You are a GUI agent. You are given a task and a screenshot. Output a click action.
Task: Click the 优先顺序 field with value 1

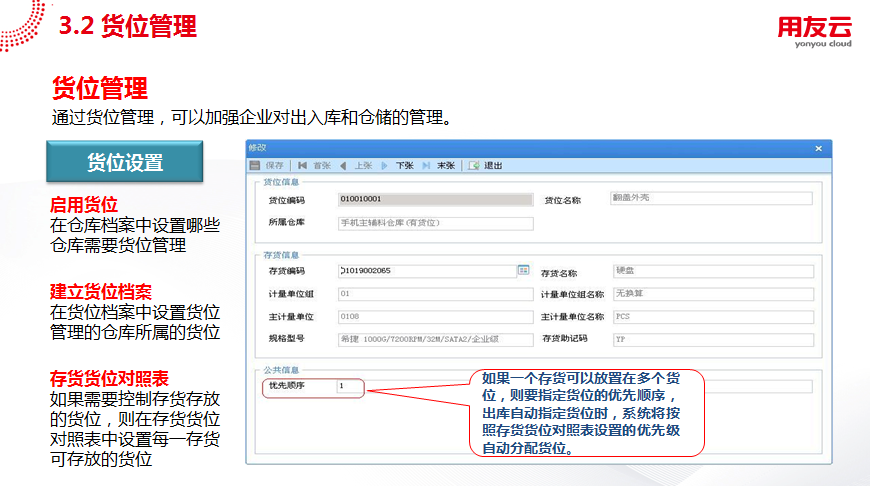[x=350, y=386]
